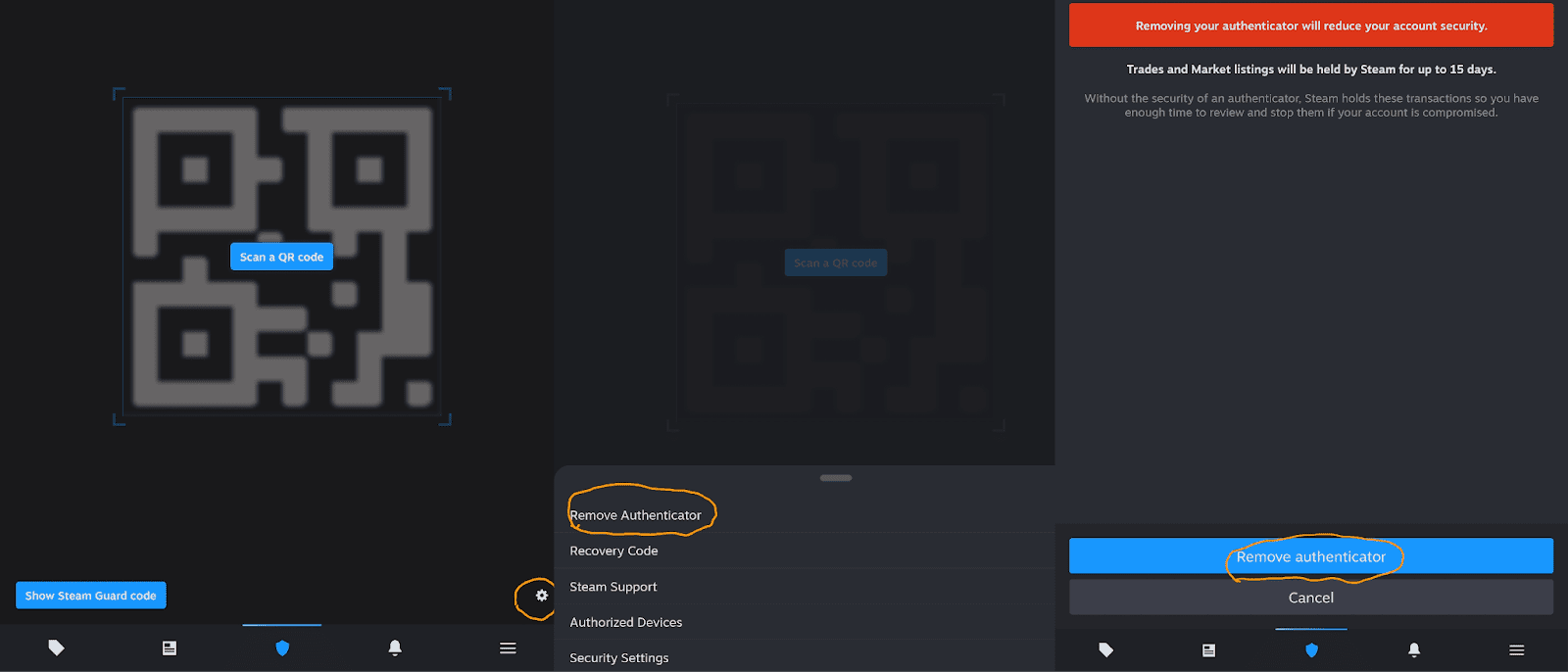
Task: Cancel the authenticator removal
Action: pos(1311,598)
